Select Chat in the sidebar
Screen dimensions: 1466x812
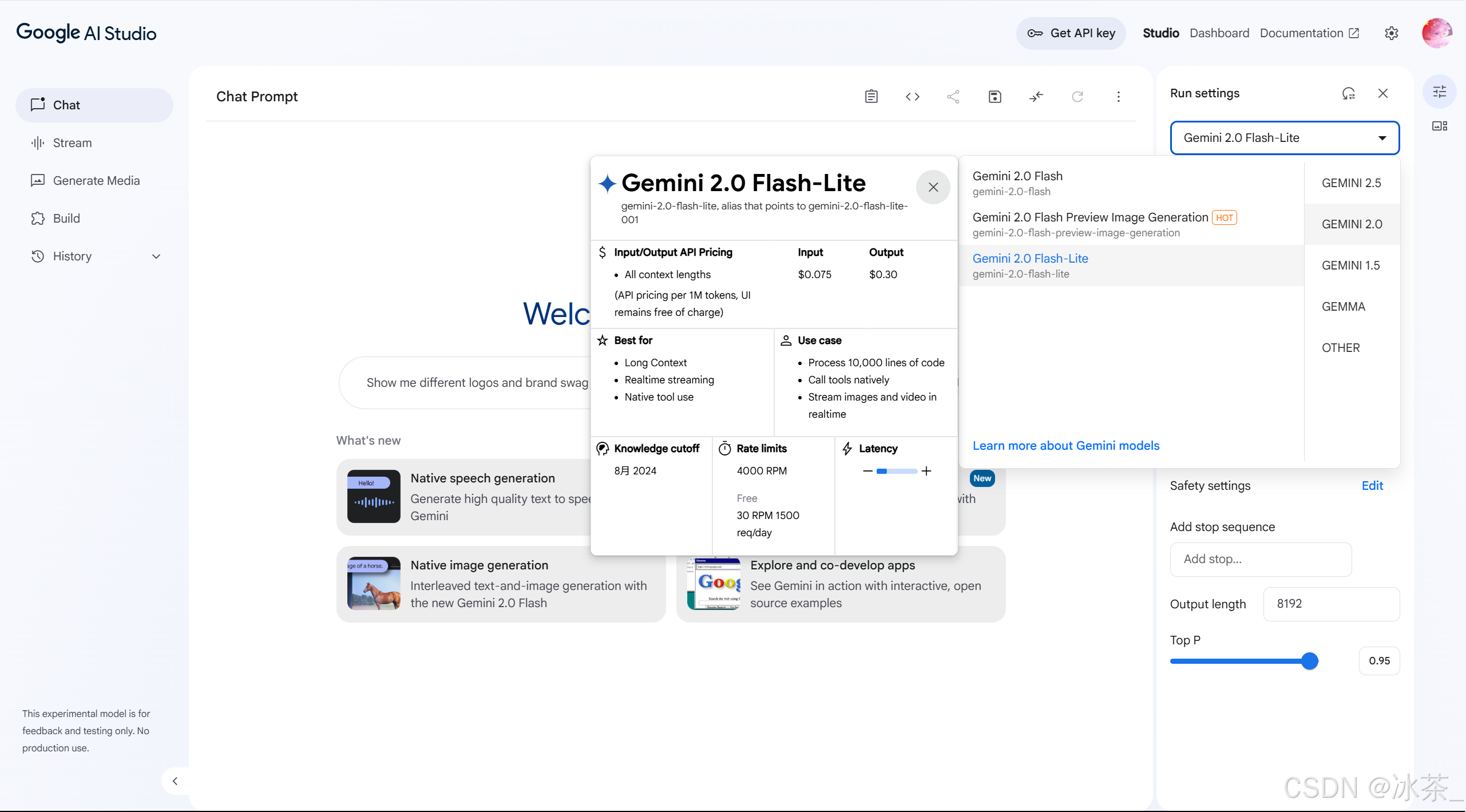point(94,105)
